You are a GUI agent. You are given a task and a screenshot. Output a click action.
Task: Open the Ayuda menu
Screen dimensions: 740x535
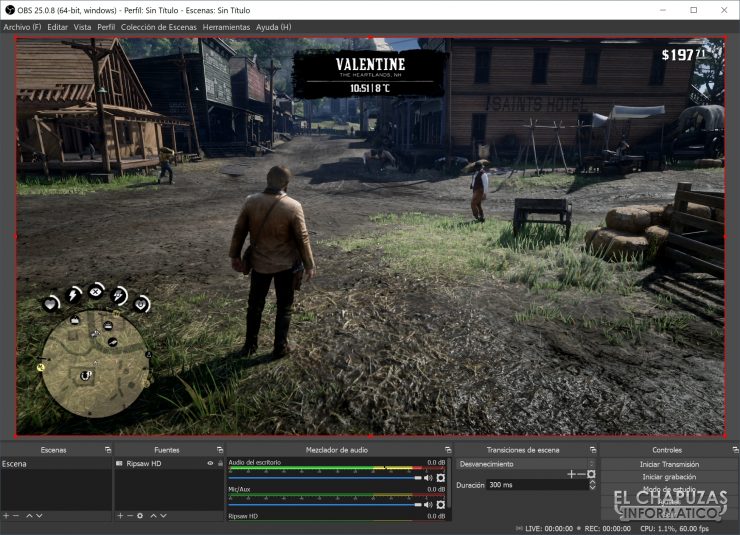[x=274, y=27]
